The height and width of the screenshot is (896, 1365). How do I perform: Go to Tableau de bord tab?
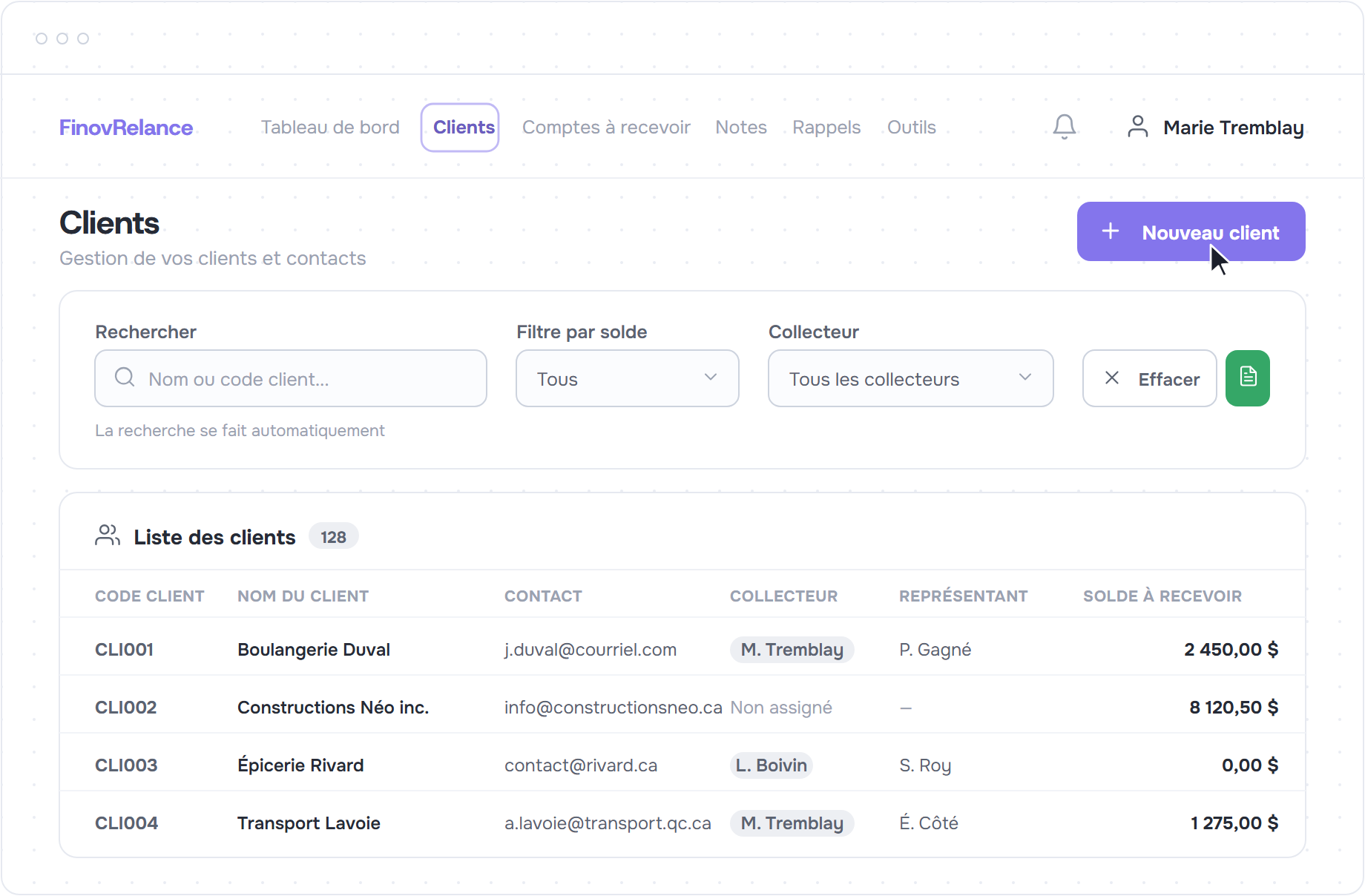(330, 128)
